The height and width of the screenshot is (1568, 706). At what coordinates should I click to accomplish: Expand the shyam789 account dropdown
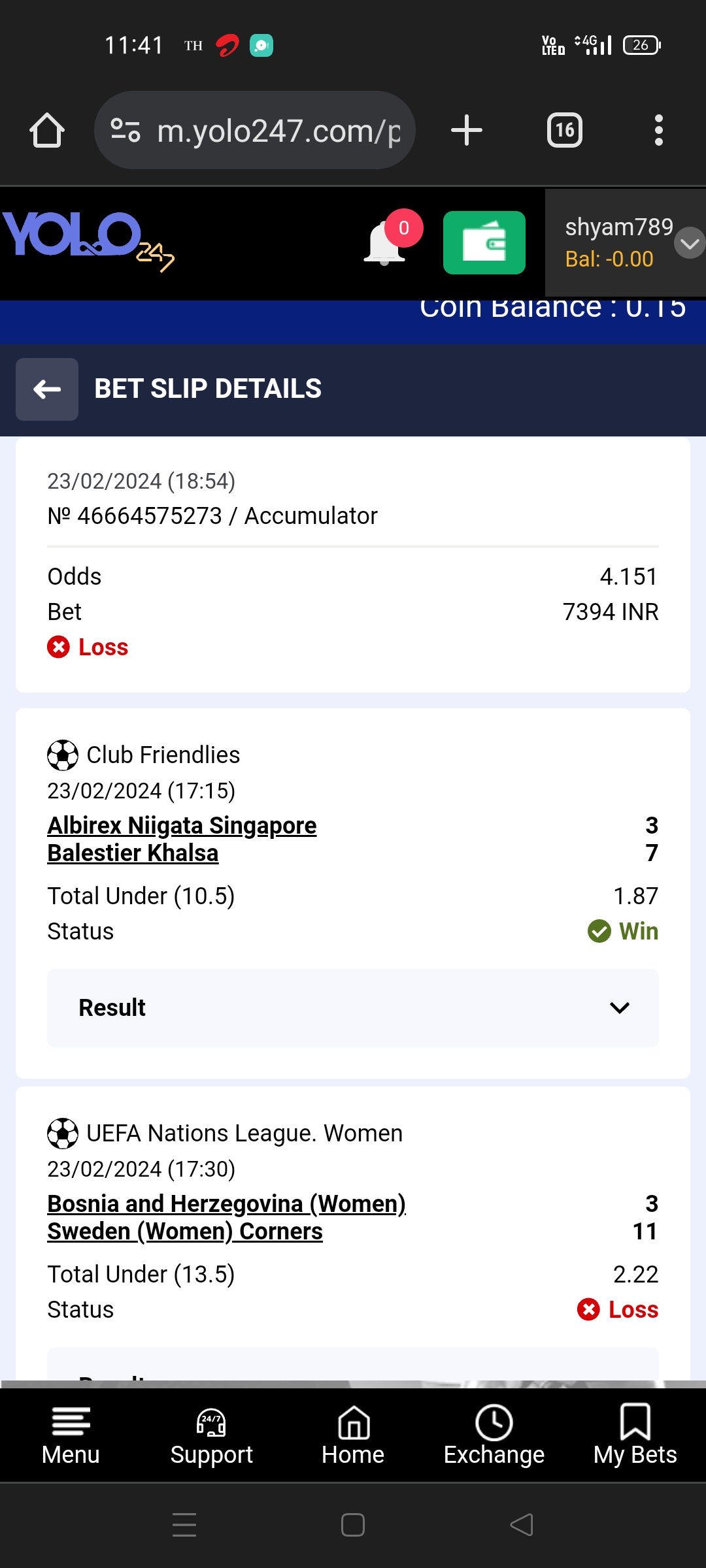690,243
